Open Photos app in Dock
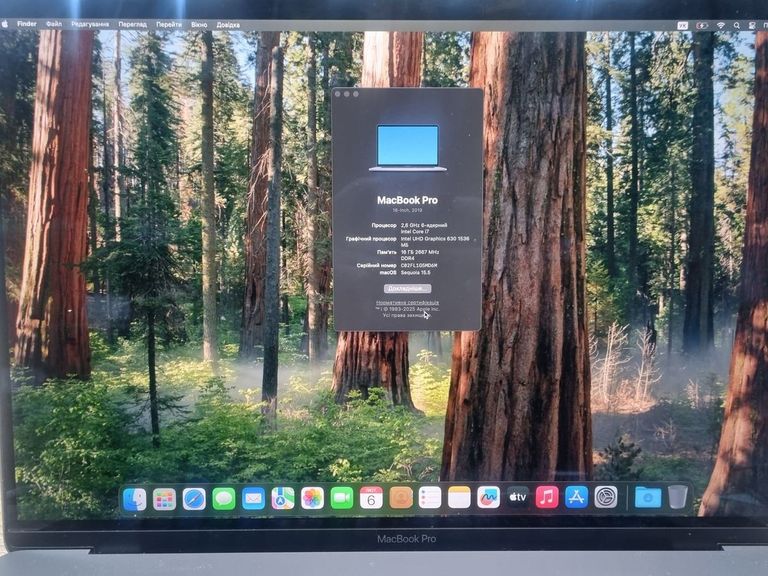The width and height of the screenshot is (768, 576). [312, 499]
